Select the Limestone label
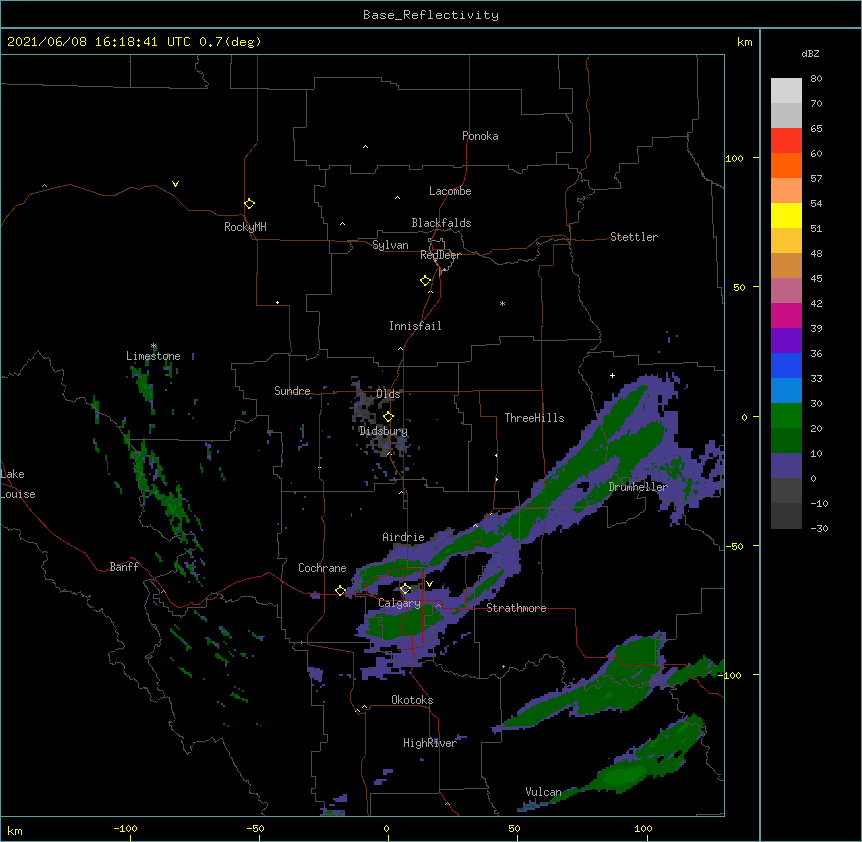 click(x=153, y=356)
